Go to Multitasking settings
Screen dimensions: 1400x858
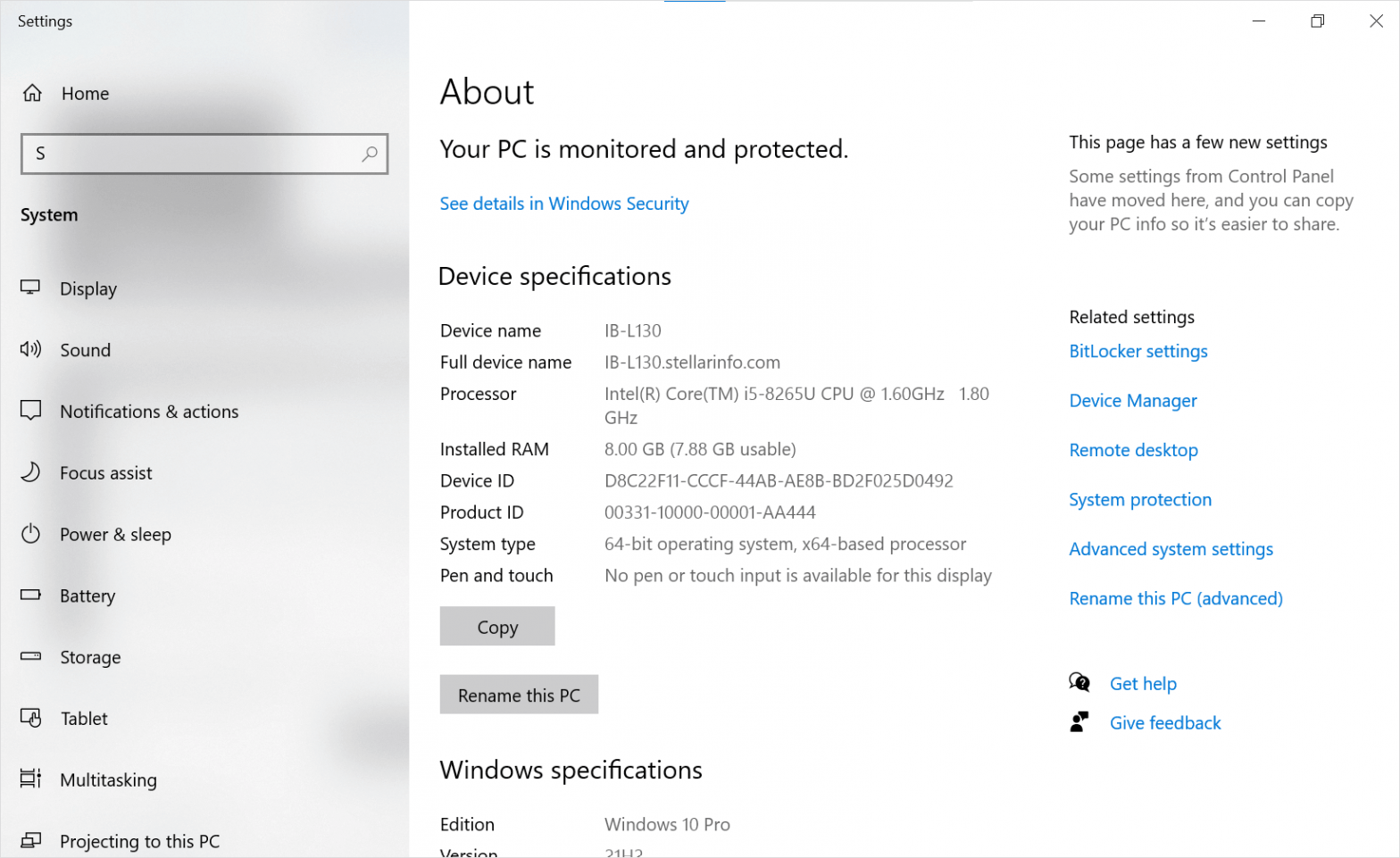pos(108,780)
